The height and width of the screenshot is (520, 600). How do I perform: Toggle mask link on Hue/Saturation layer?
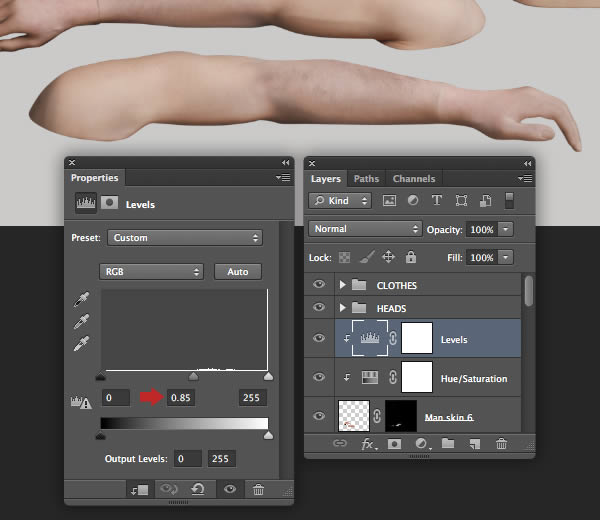point(393,377)
